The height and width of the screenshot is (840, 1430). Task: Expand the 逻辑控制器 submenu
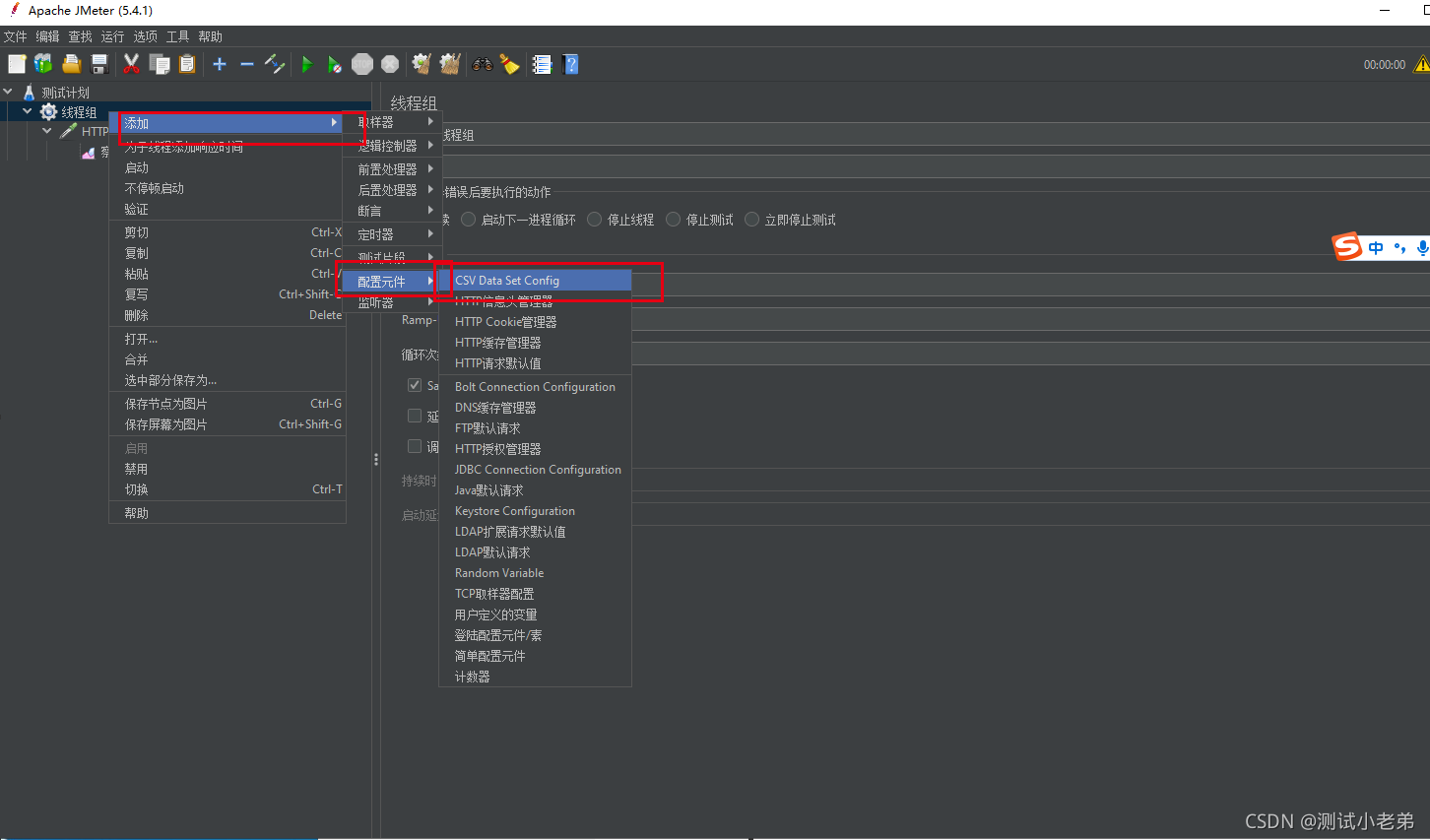click(x=393, y=146)
